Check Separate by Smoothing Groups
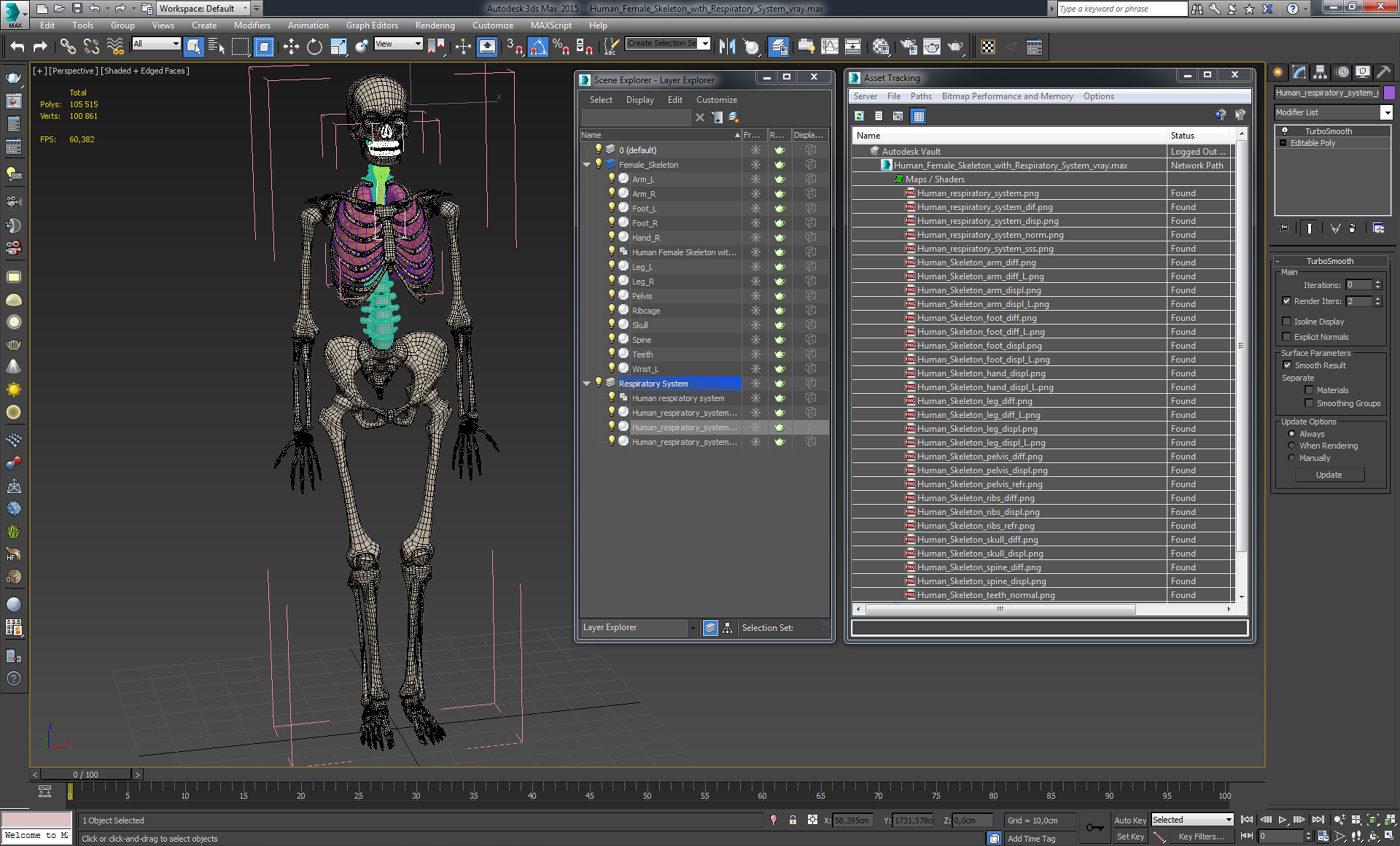Viewport: 1400px width, 846px height. 1309,403
